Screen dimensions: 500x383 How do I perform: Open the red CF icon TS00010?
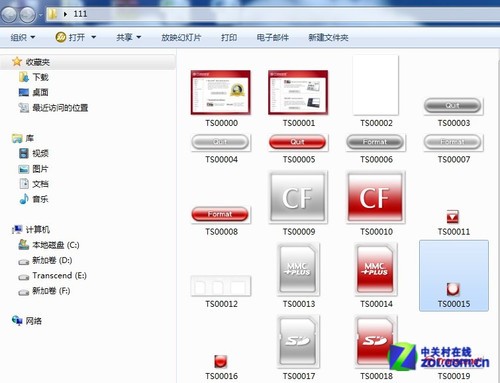click(375, 197)
